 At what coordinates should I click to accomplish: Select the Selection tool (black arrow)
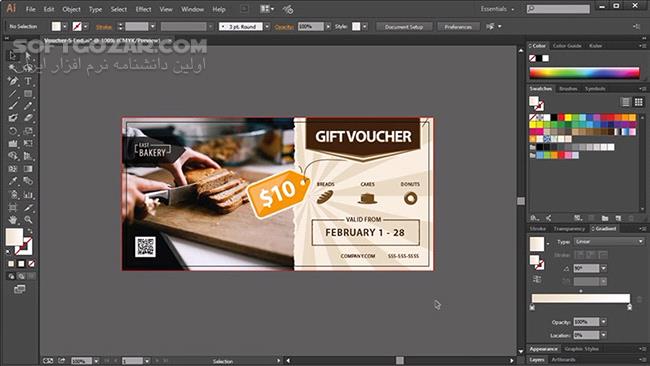coord(13,56)
